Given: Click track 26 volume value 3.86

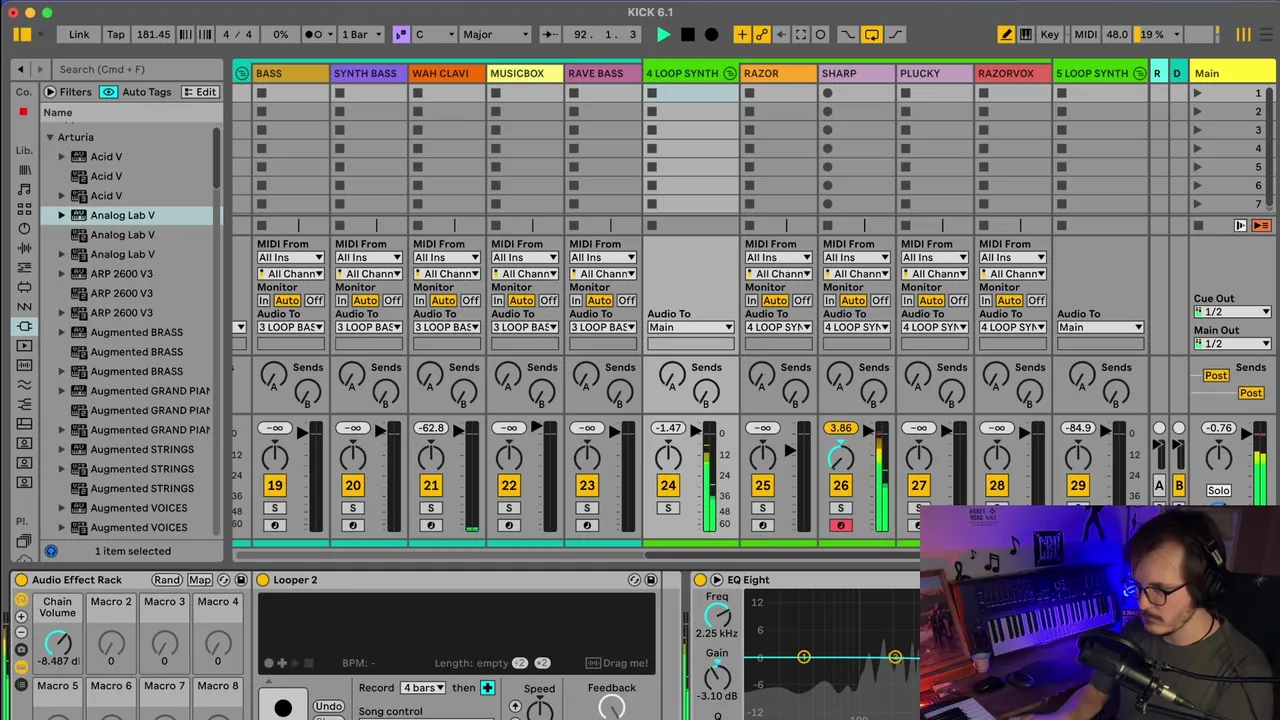Looking at the screenshot, I should 840,428.
